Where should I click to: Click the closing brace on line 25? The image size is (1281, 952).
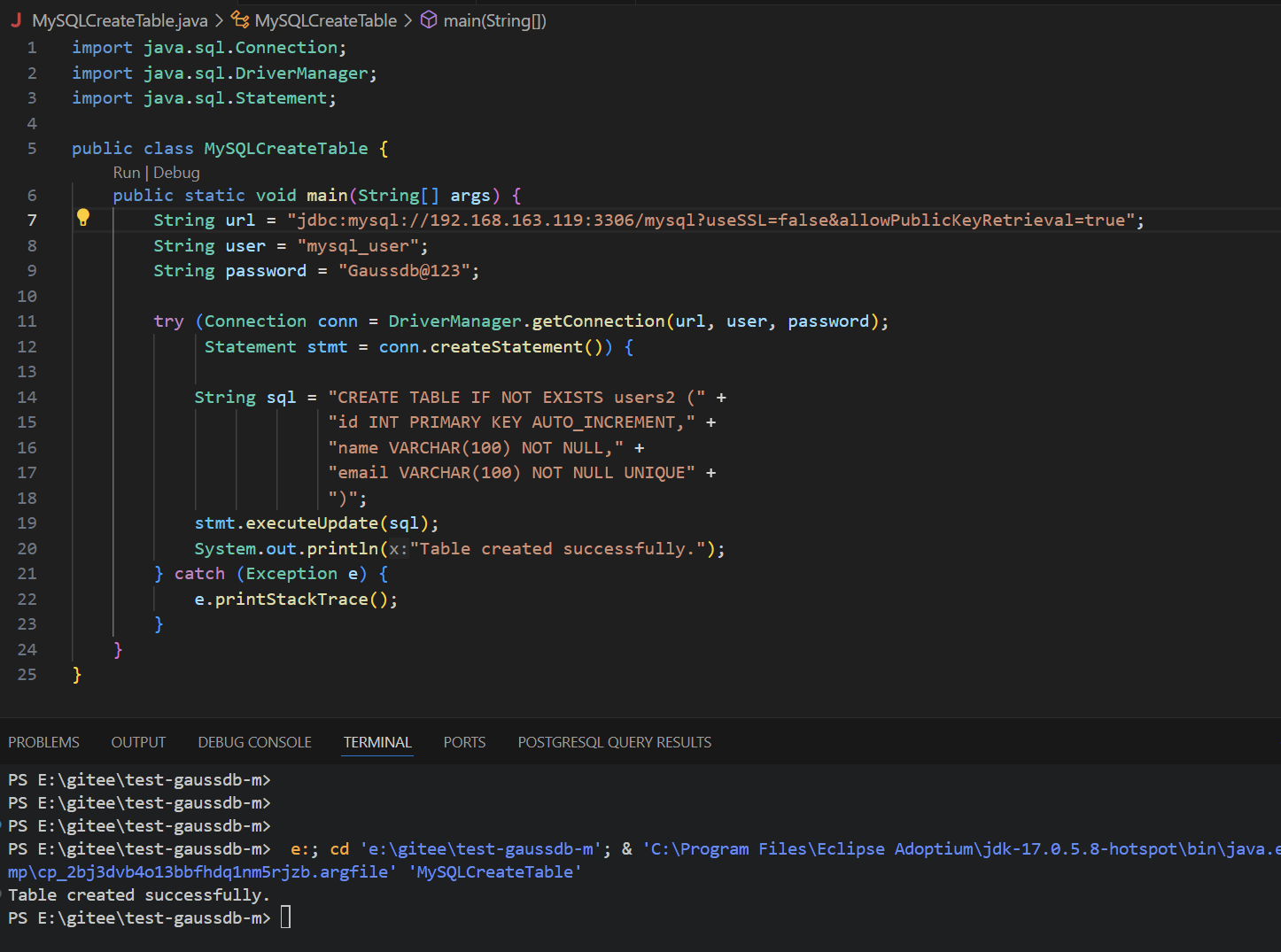[77, 674]
